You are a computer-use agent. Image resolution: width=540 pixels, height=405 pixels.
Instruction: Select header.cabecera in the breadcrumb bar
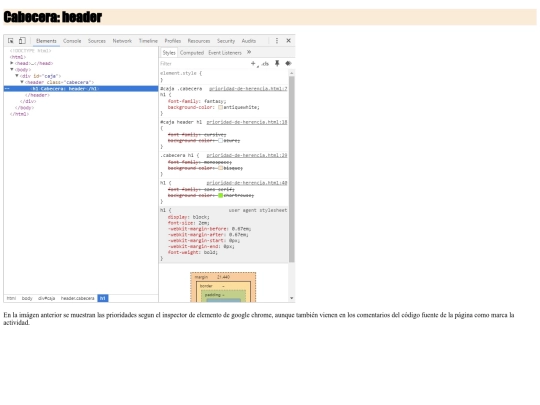point(77,298)
